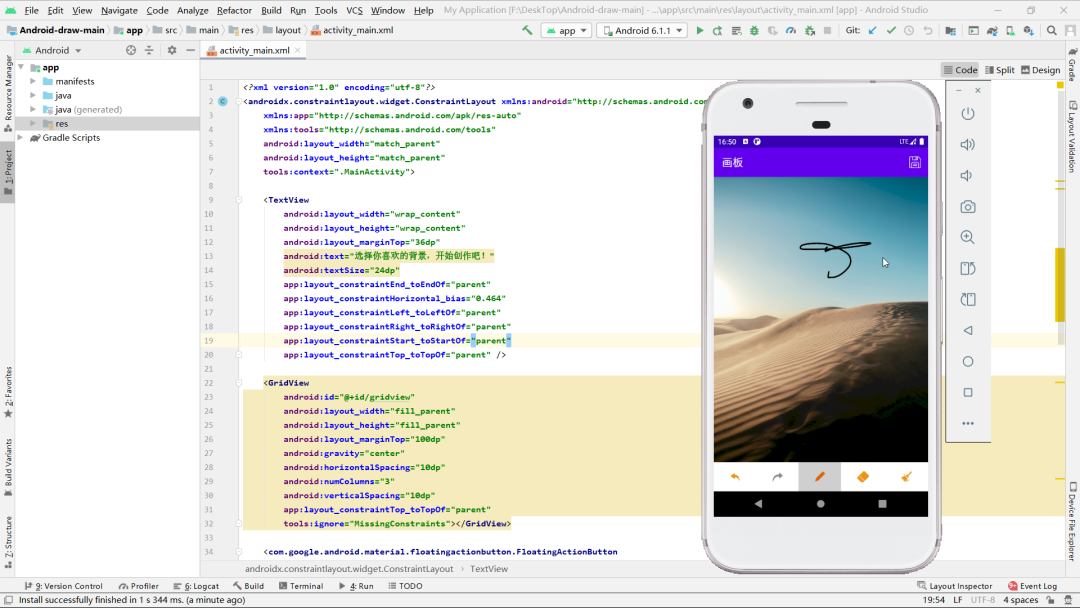Open the VCS menu

[x=354, y=10]
